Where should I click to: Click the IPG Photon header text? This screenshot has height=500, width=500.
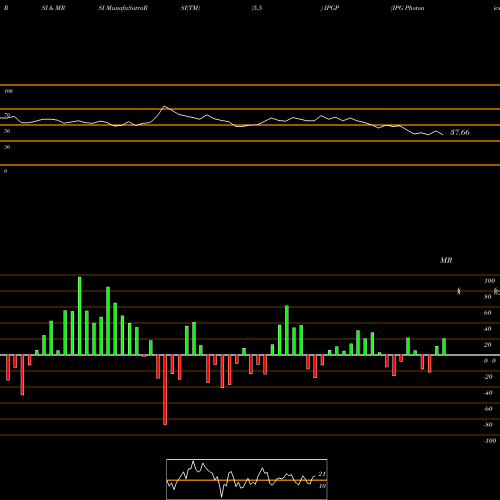[408, 8]
